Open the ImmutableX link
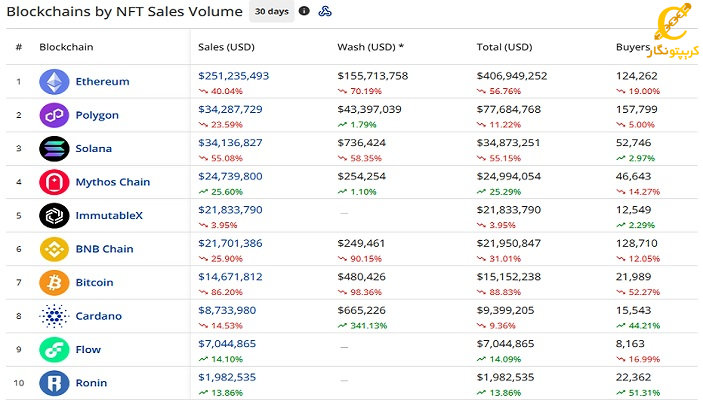The width and height of the screenshot is (703, 400). pos(109,216)
